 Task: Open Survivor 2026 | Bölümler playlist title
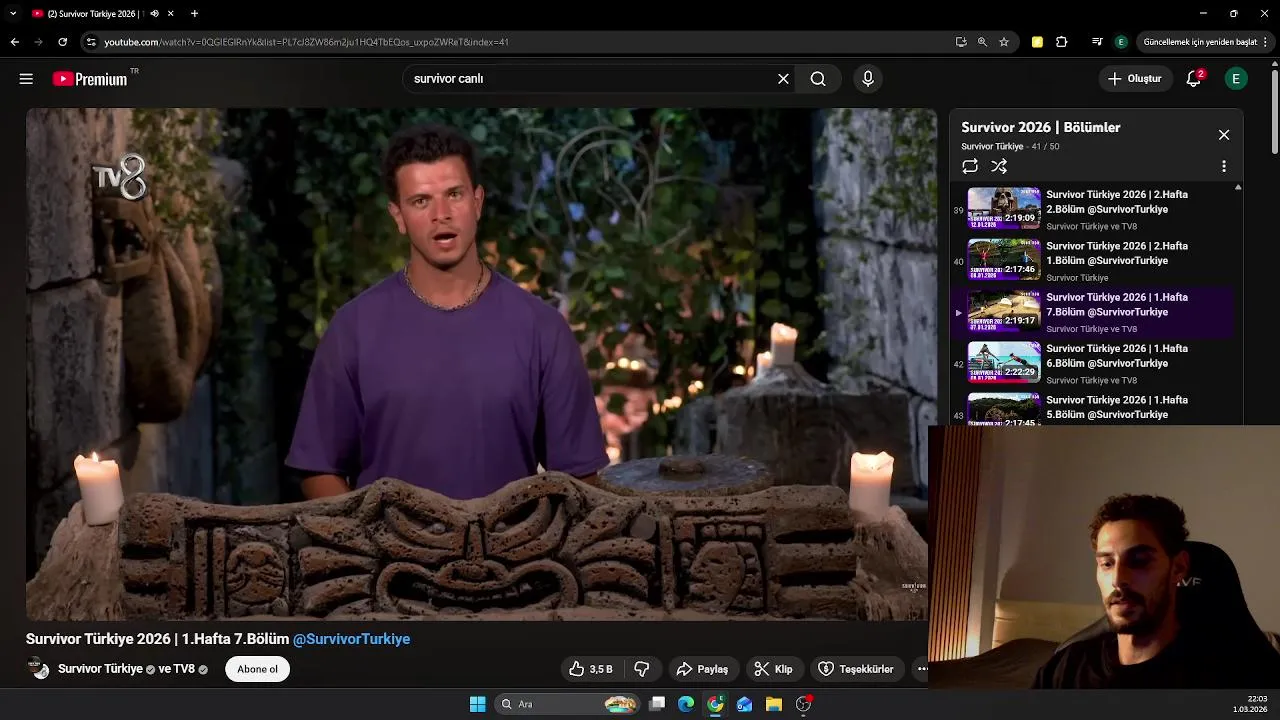(1041, 127)
